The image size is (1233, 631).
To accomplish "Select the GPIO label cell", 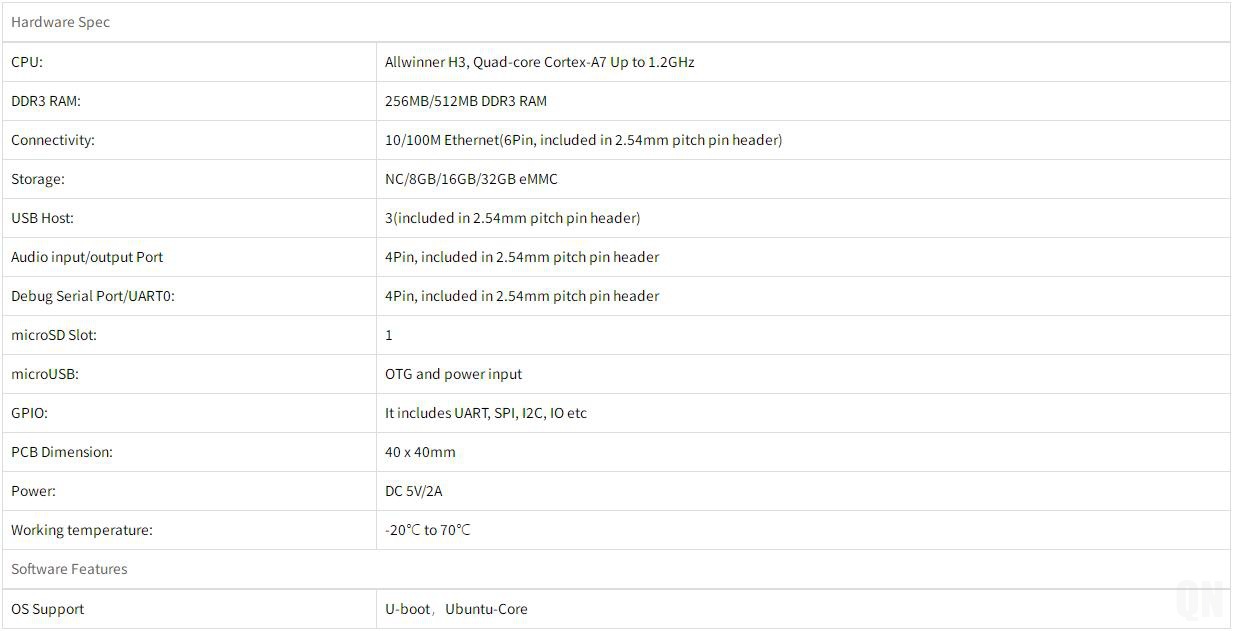I will coord(29,413).
